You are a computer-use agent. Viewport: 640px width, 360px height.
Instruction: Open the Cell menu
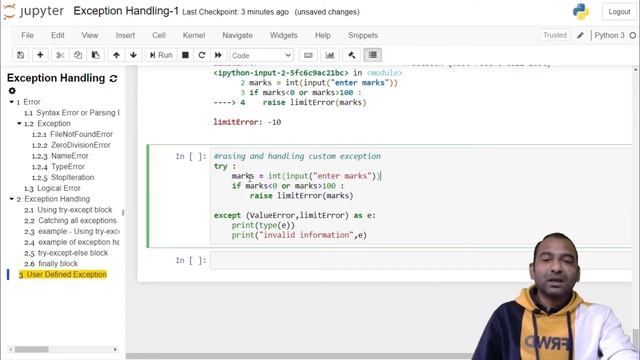[x=159, y=36]
